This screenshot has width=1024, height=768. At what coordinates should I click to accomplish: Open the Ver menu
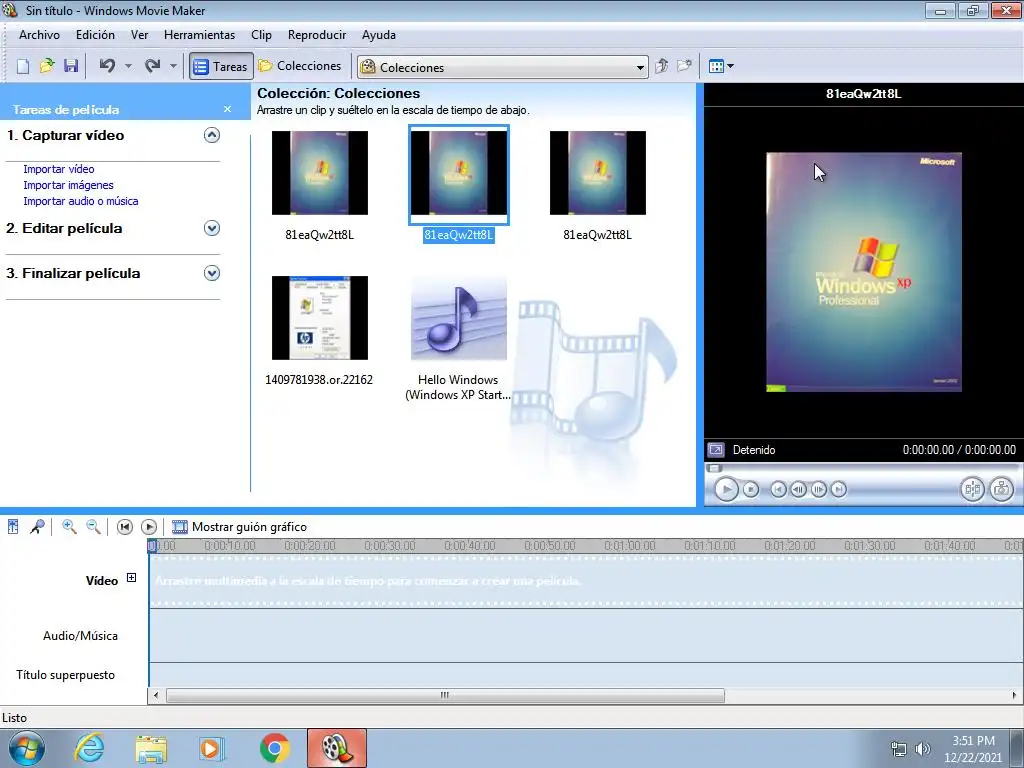coord(139,35)
